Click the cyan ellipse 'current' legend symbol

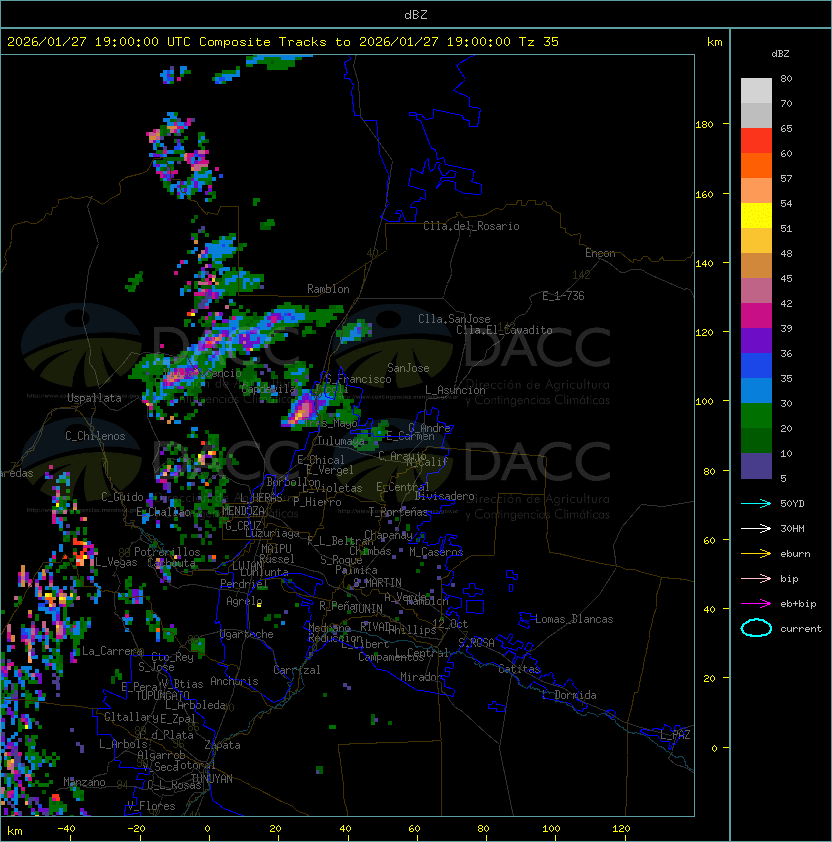point(756,628)
